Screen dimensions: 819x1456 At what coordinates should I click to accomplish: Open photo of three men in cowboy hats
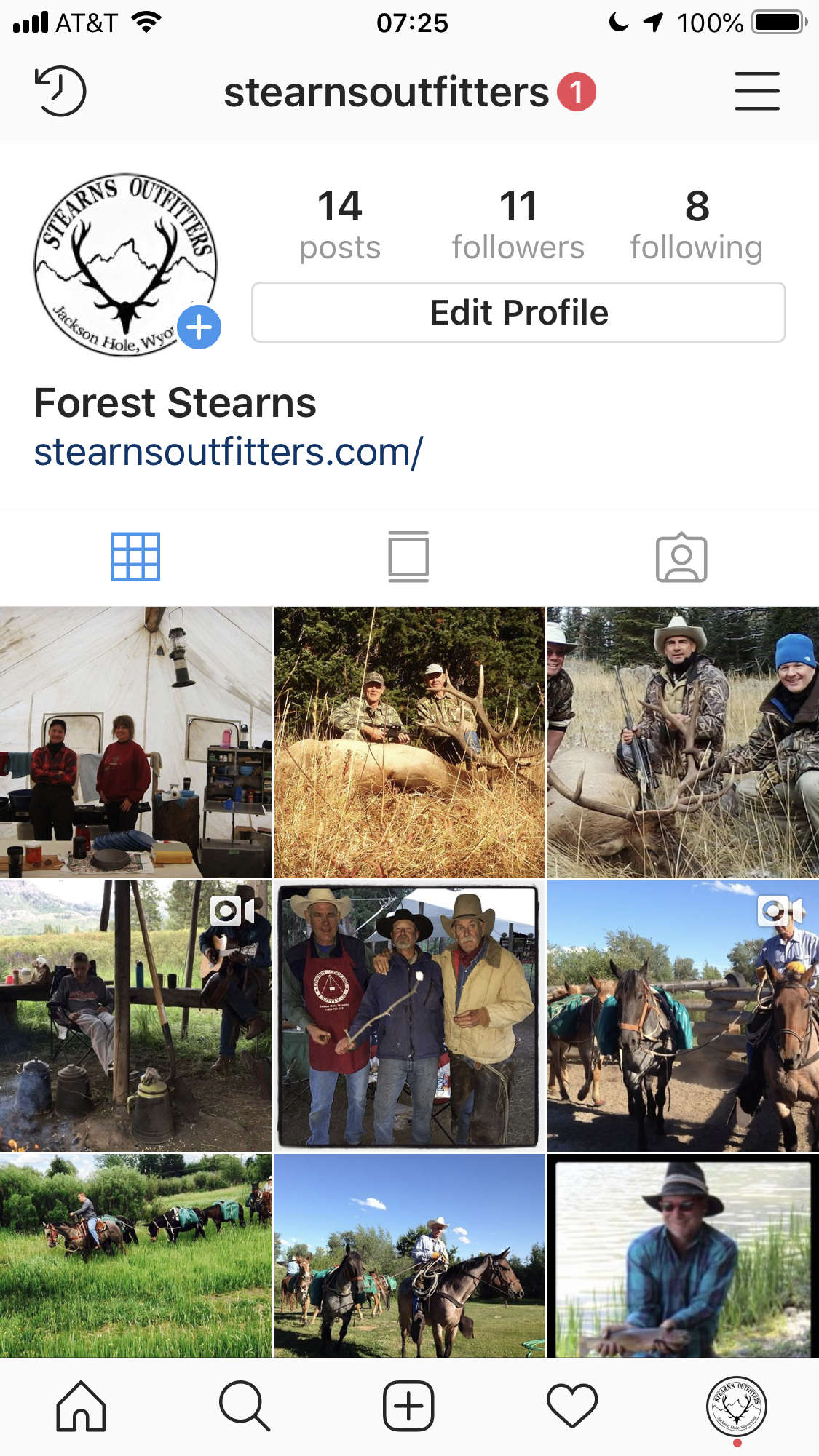409,1016
